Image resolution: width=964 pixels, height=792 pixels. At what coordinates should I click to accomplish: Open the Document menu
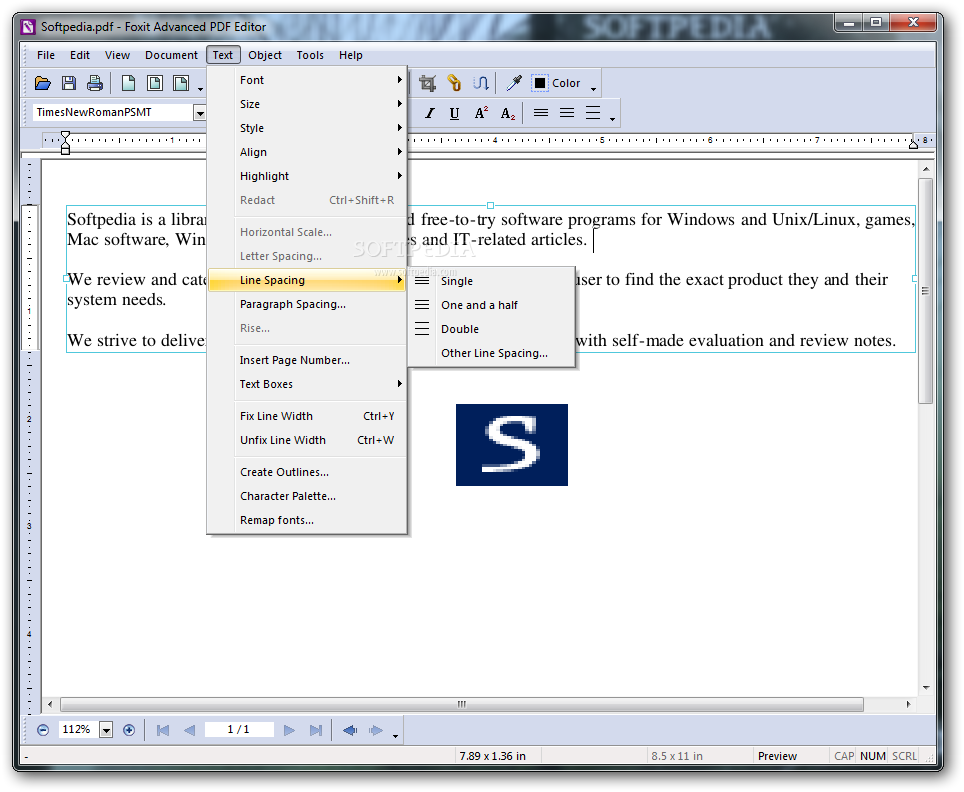172,55
